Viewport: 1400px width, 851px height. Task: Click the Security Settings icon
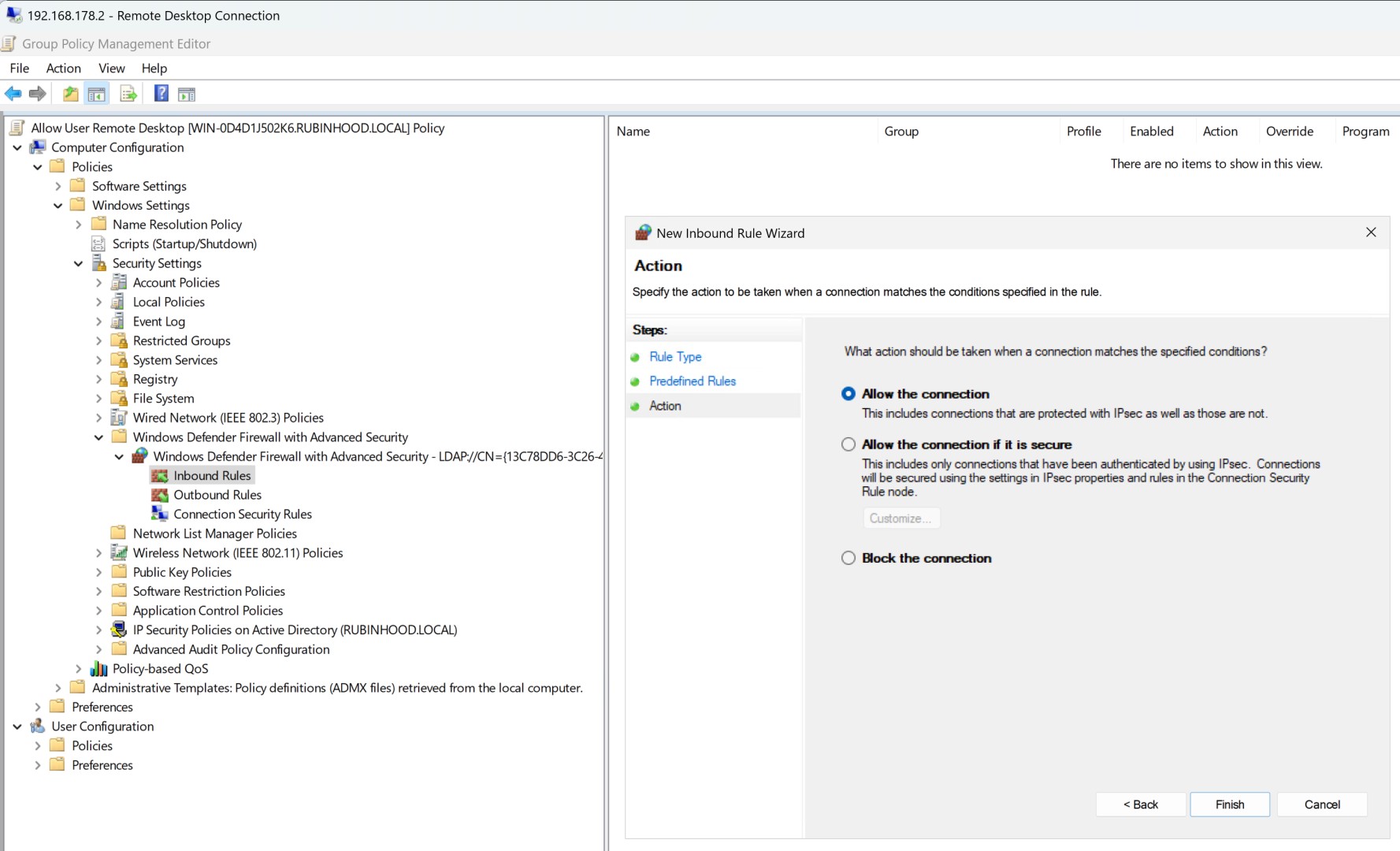[98, 263]
